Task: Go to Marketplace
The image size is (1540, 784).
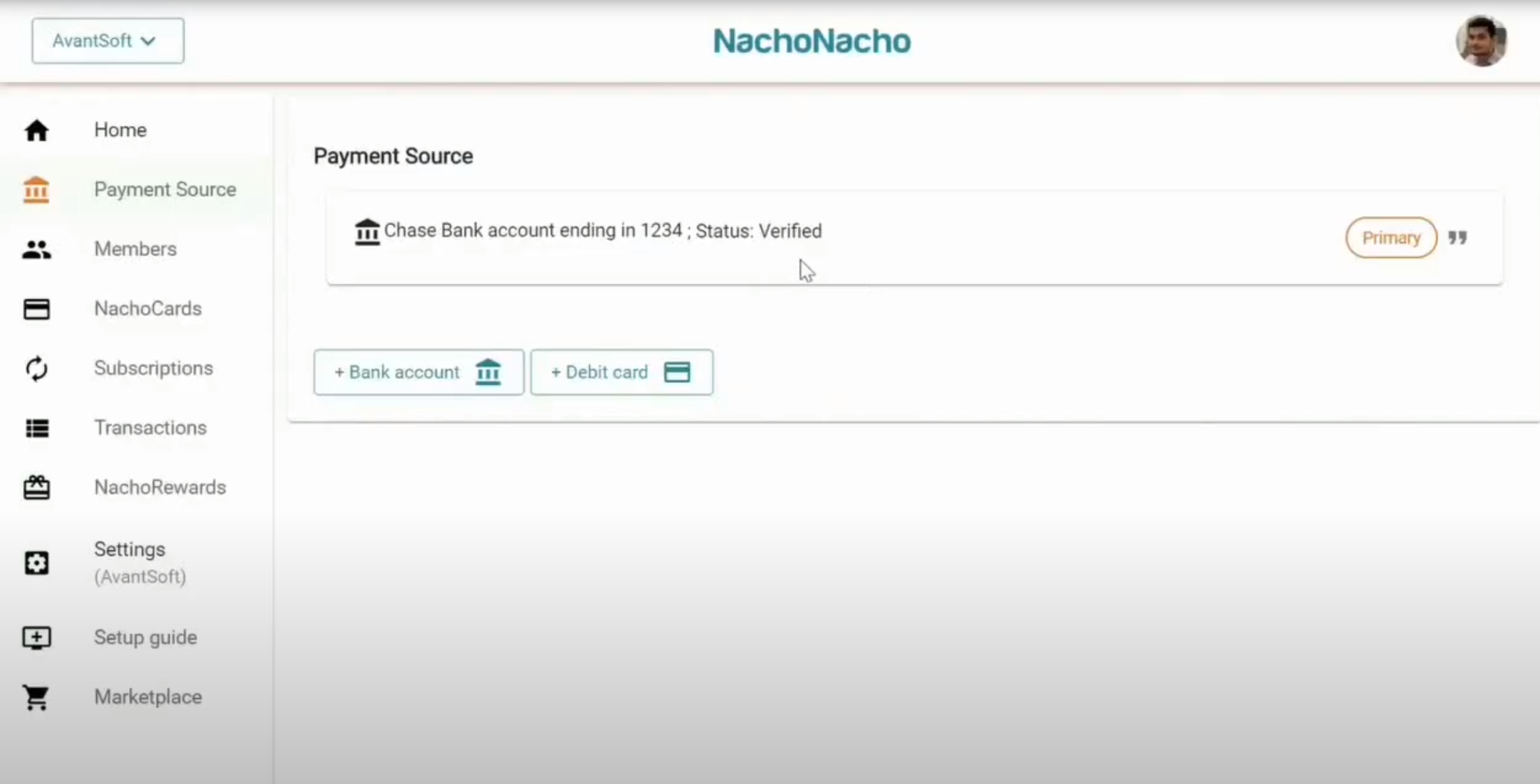Action: pyautogui.click(x=148, y=697)
